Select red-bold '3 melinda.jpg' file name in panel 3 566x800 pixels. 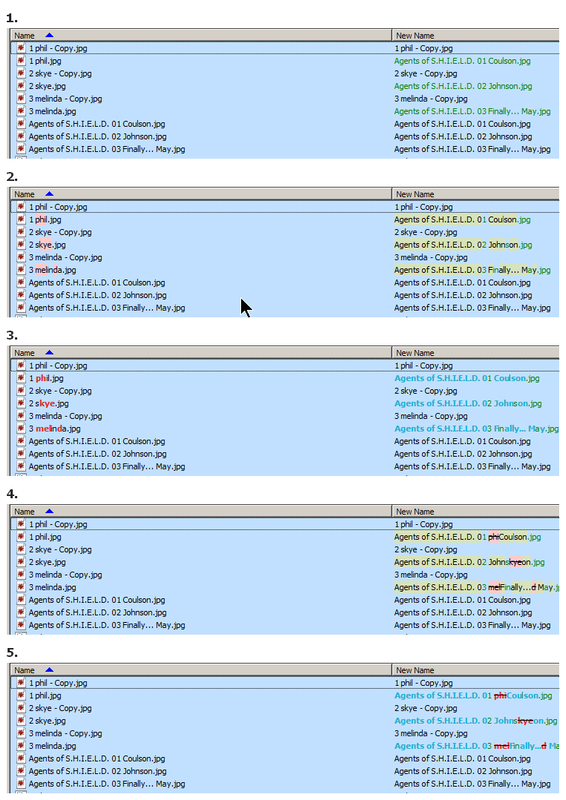55,429
